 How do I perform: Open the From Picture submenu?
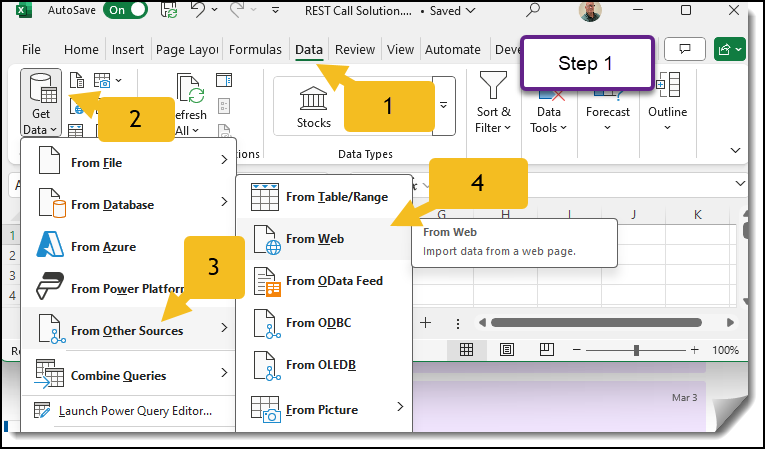click(324, 409)
